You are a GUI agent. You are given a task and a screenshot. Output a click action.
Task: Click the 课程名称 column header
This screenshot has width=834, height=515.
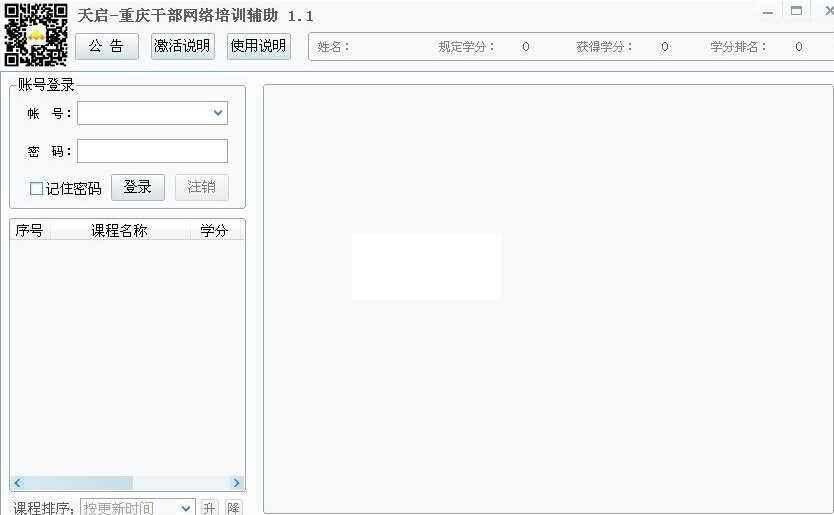tap(119, 231)
